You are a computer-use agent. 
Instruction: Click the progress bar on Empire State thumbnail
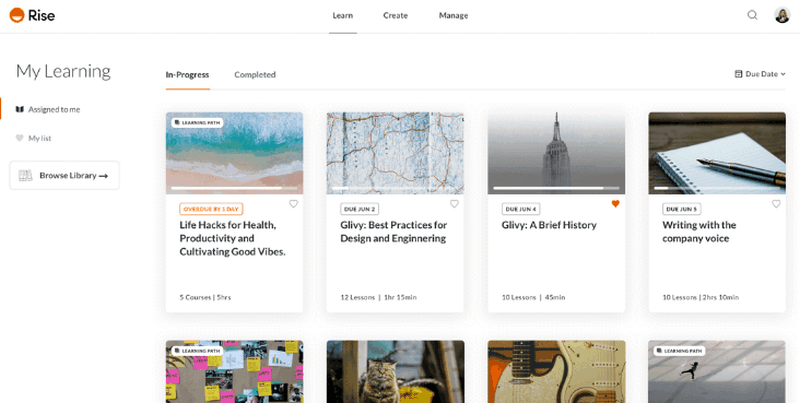coord(556,188)
